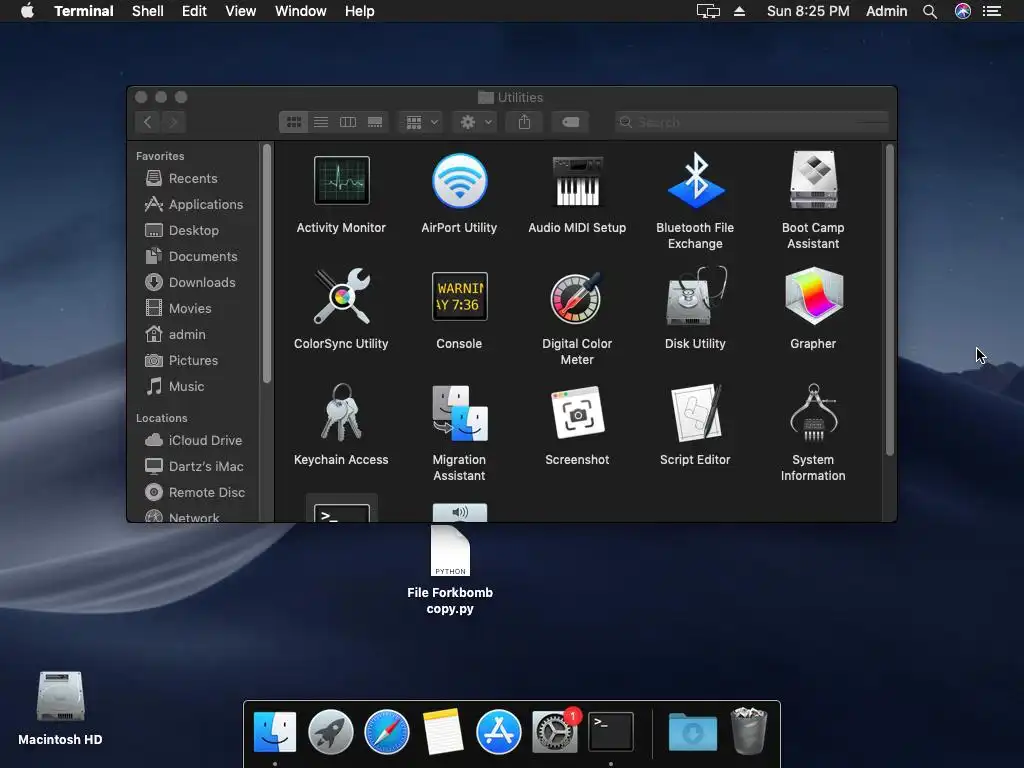Click the Share toolbar button

point(524,122)
